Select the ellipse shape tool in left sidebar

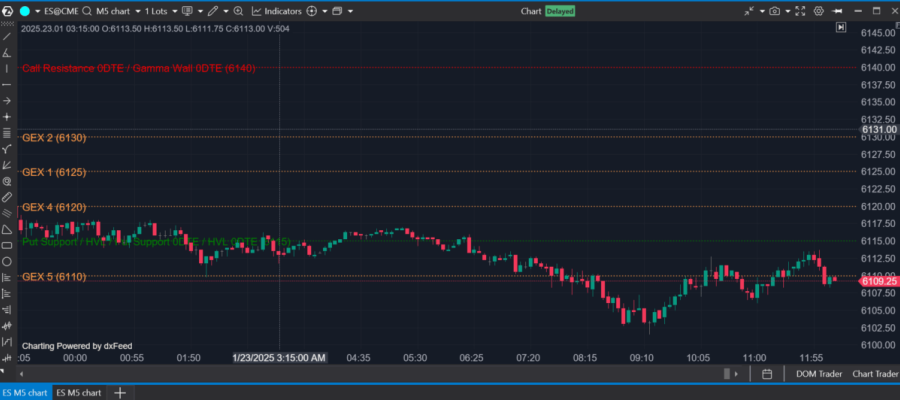click(7, 261)
